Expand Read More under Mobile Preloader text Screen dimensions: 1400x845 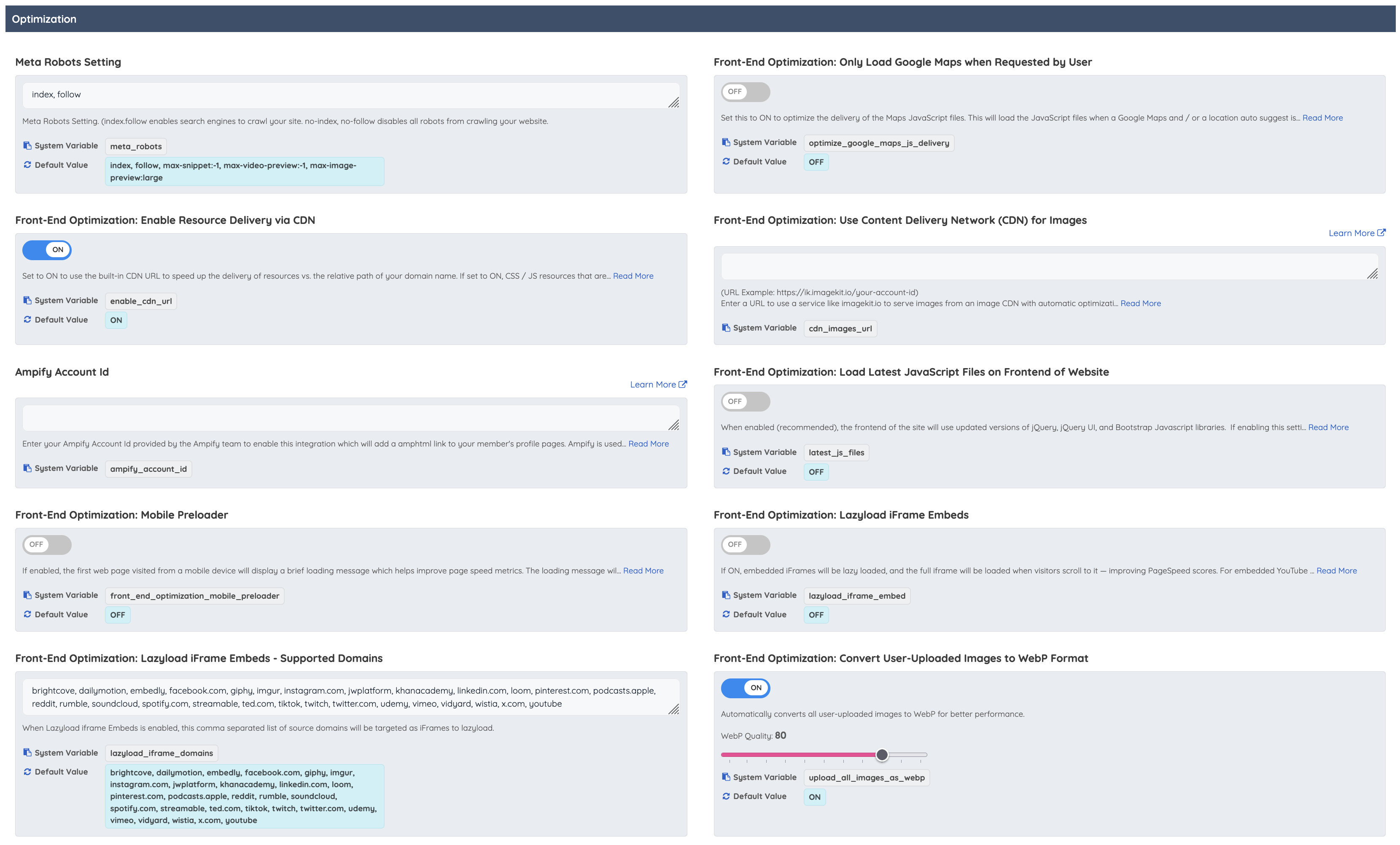click(643, 571)
